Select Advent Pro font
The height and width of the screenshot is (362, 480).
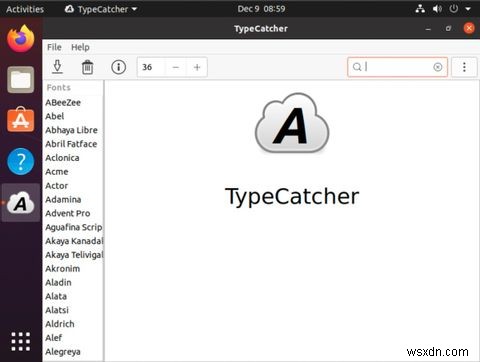click(x=73, y=213)
